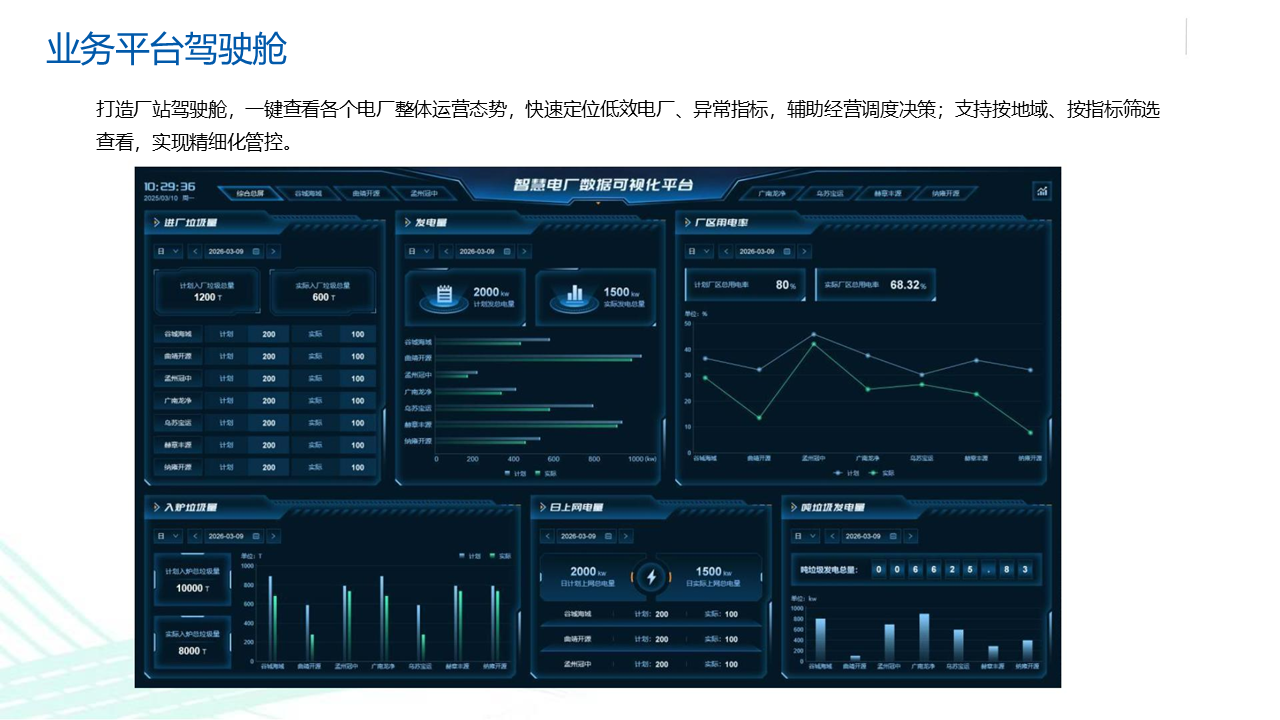Click the 1500 kw 日实际上网总电量 value
Viewport: 1280px width, 720px height.
715,572
